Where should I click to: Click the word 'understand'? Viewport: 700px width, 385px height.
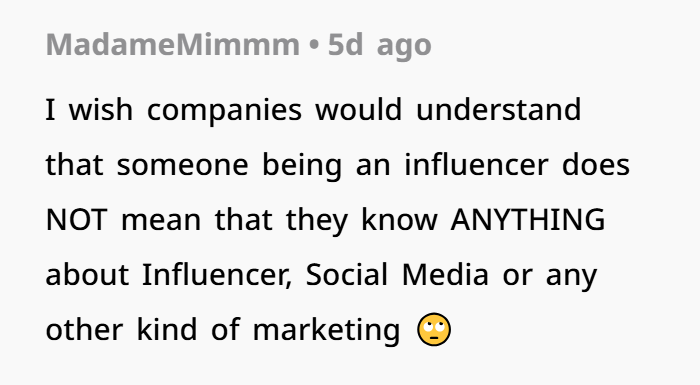[x=499, y=109]
